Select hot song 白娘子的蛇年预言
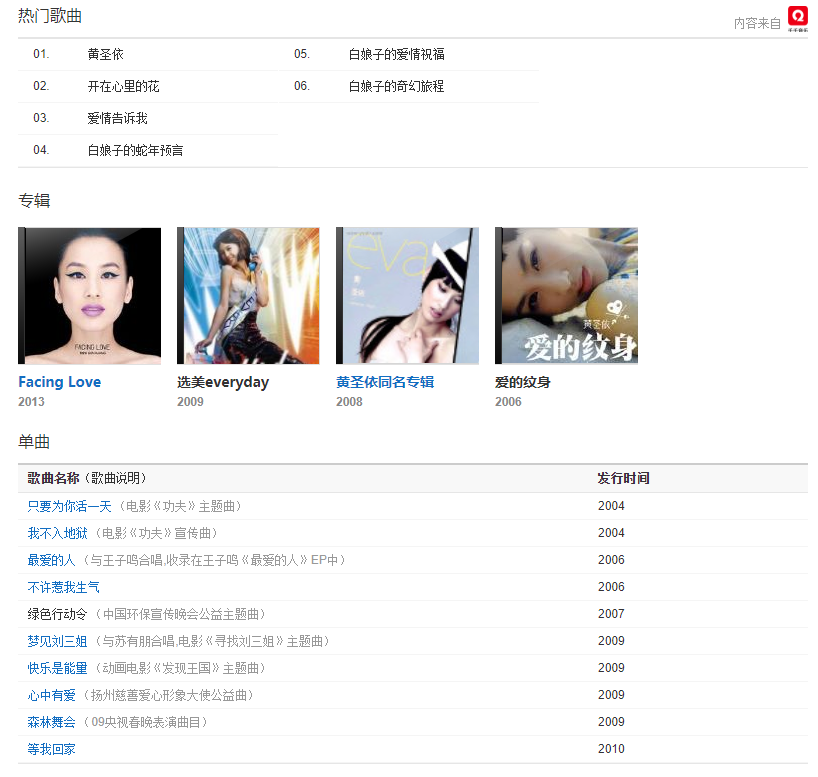This screenshot has height=777, width=818. [x=135, y=150]
